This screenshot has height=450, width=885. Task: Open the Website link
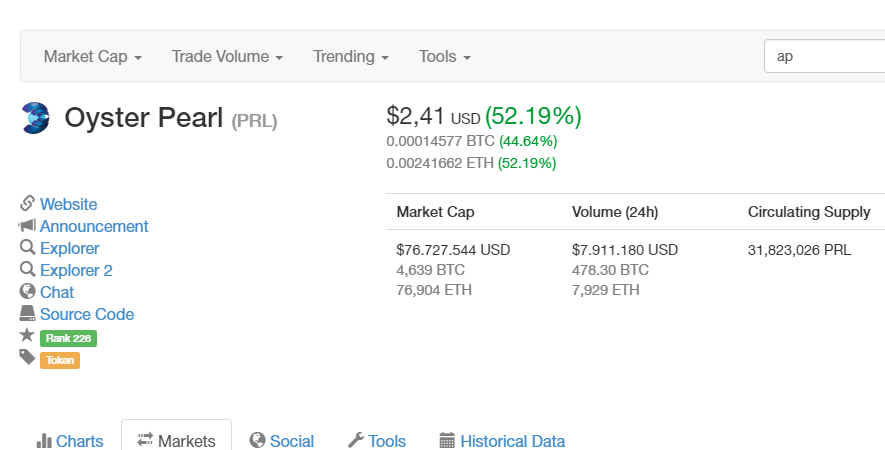[69, 204]
